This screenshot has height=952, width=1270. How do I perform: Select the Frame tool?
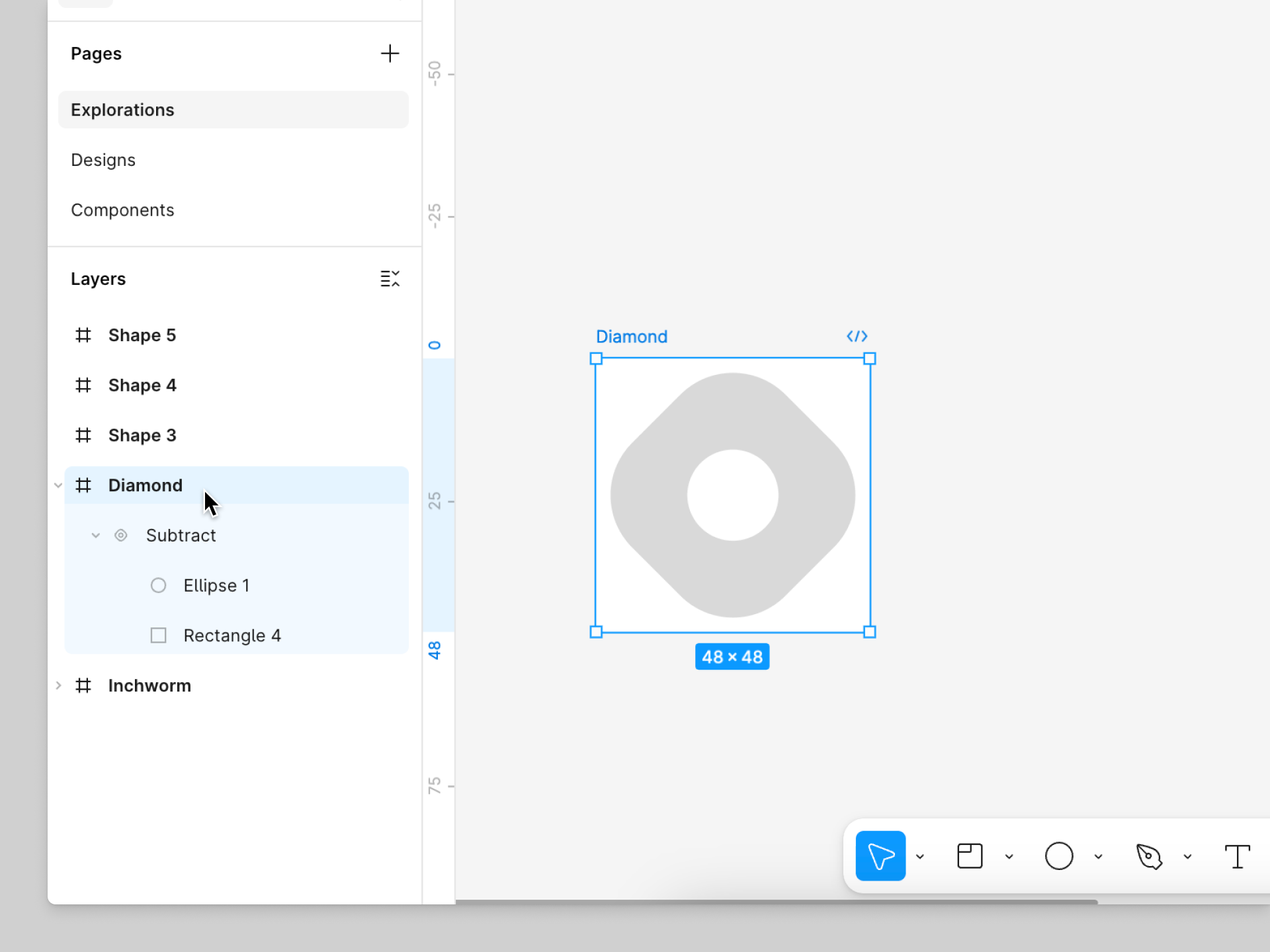tap(970, 856)
